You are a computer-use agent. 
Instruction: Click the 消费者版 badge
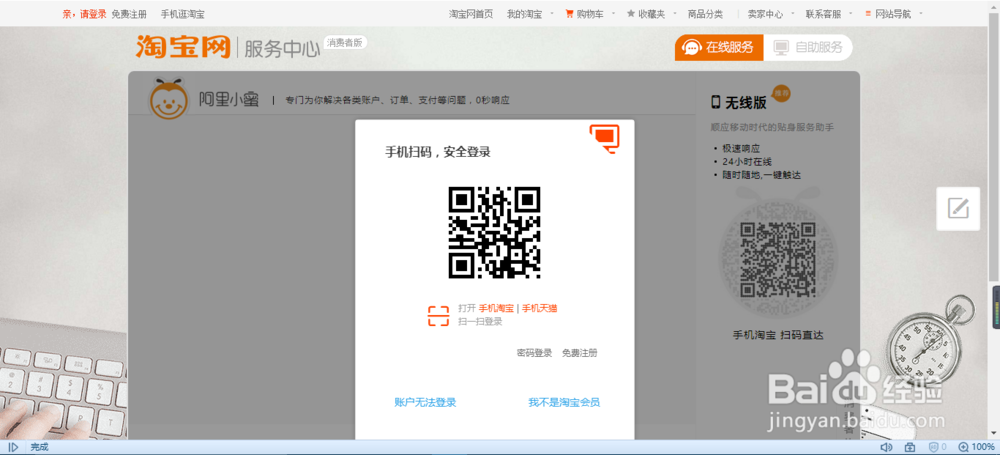pyautogui.click(x=345, y=43)
